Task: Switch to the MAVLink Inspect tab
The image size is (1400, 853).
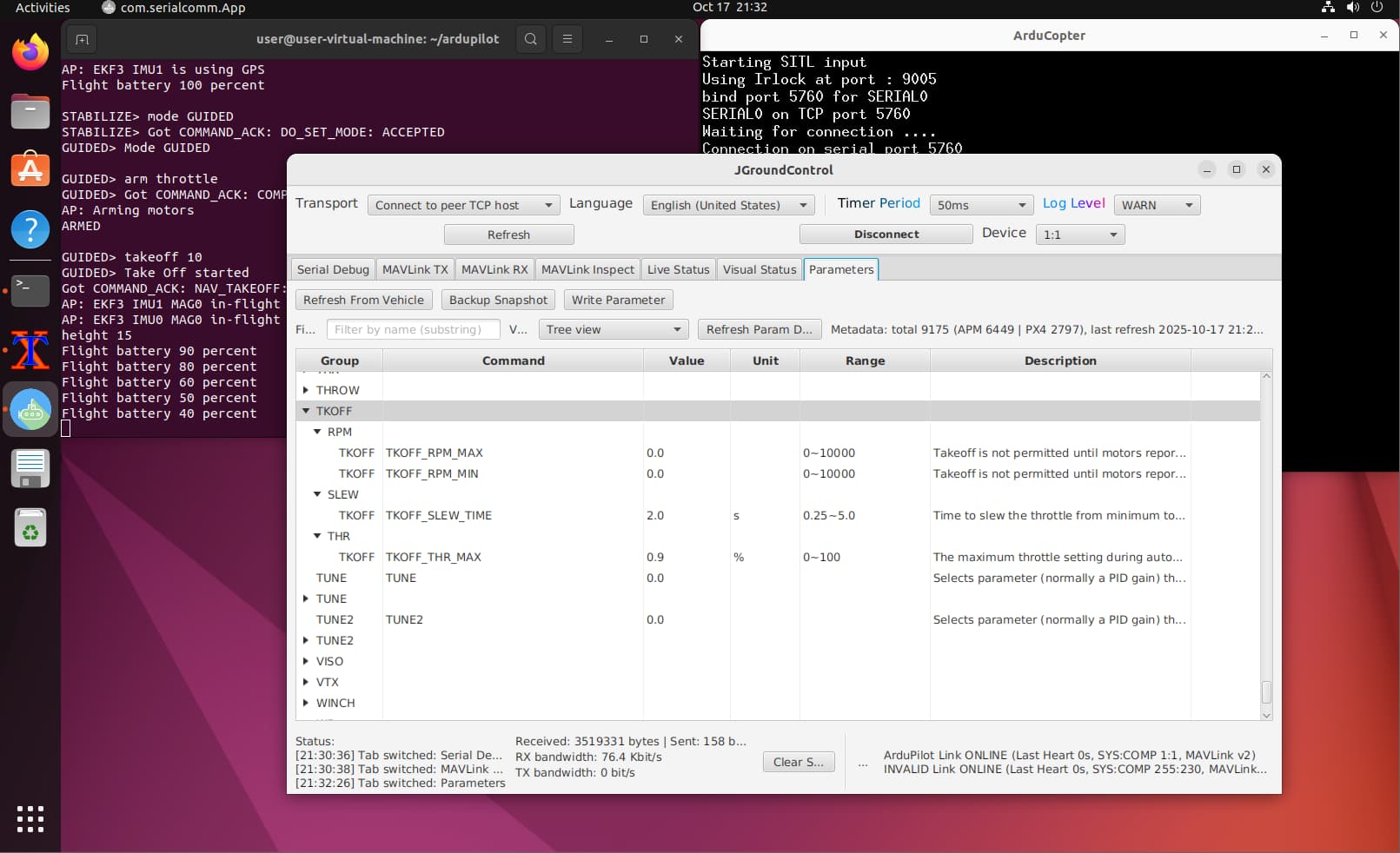Action: pyautogui.click(x=587, y=269)
